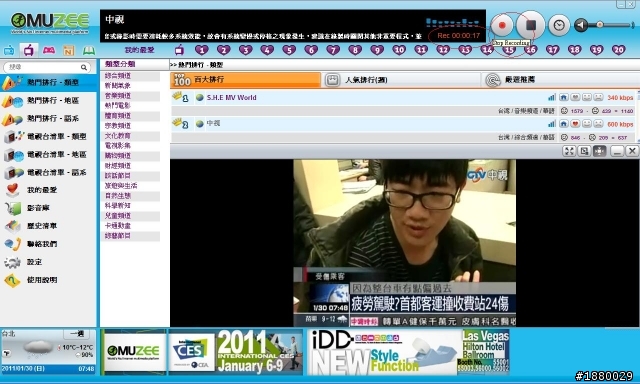
Task: Click the dark third video panel icon
Action: click(x=599, y=151)
